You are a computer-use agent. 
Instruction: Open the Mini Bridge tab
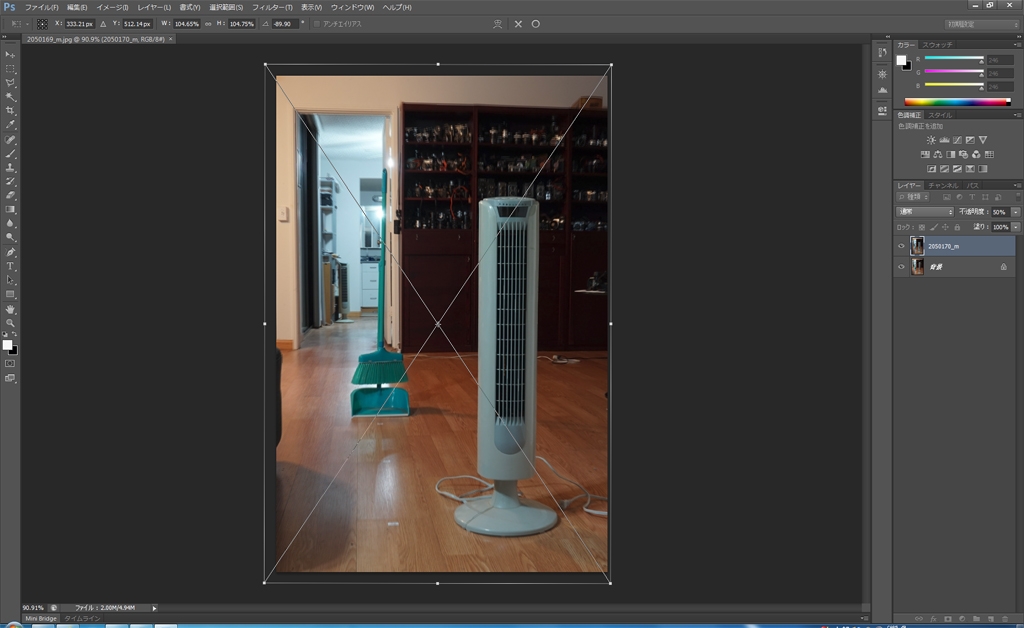tap(41, 619)
